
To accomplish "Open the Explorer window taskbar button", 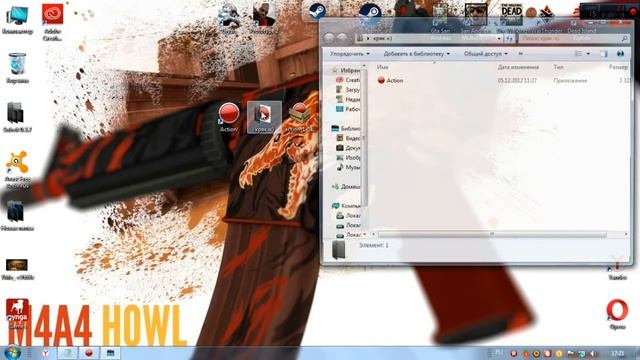I will click(110, 353).
